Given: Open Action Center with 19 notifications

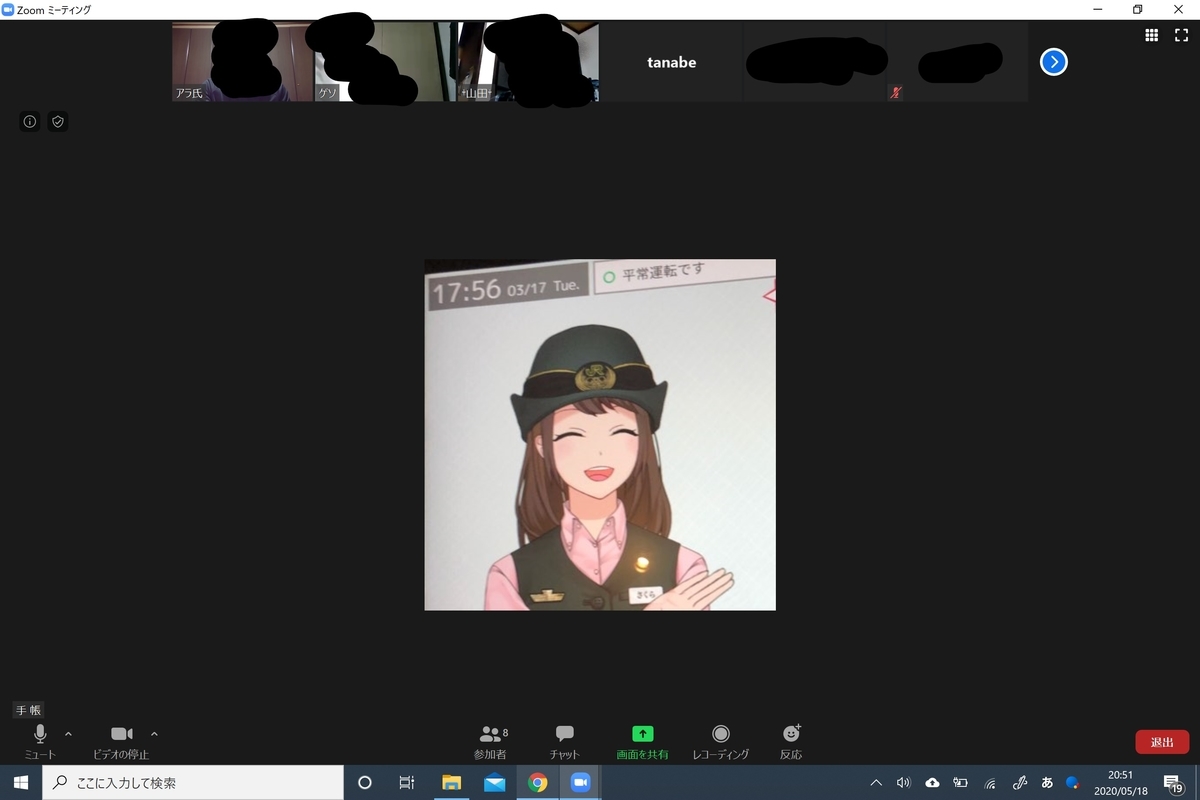Looking at the screenshot, I should point(1175,783).
